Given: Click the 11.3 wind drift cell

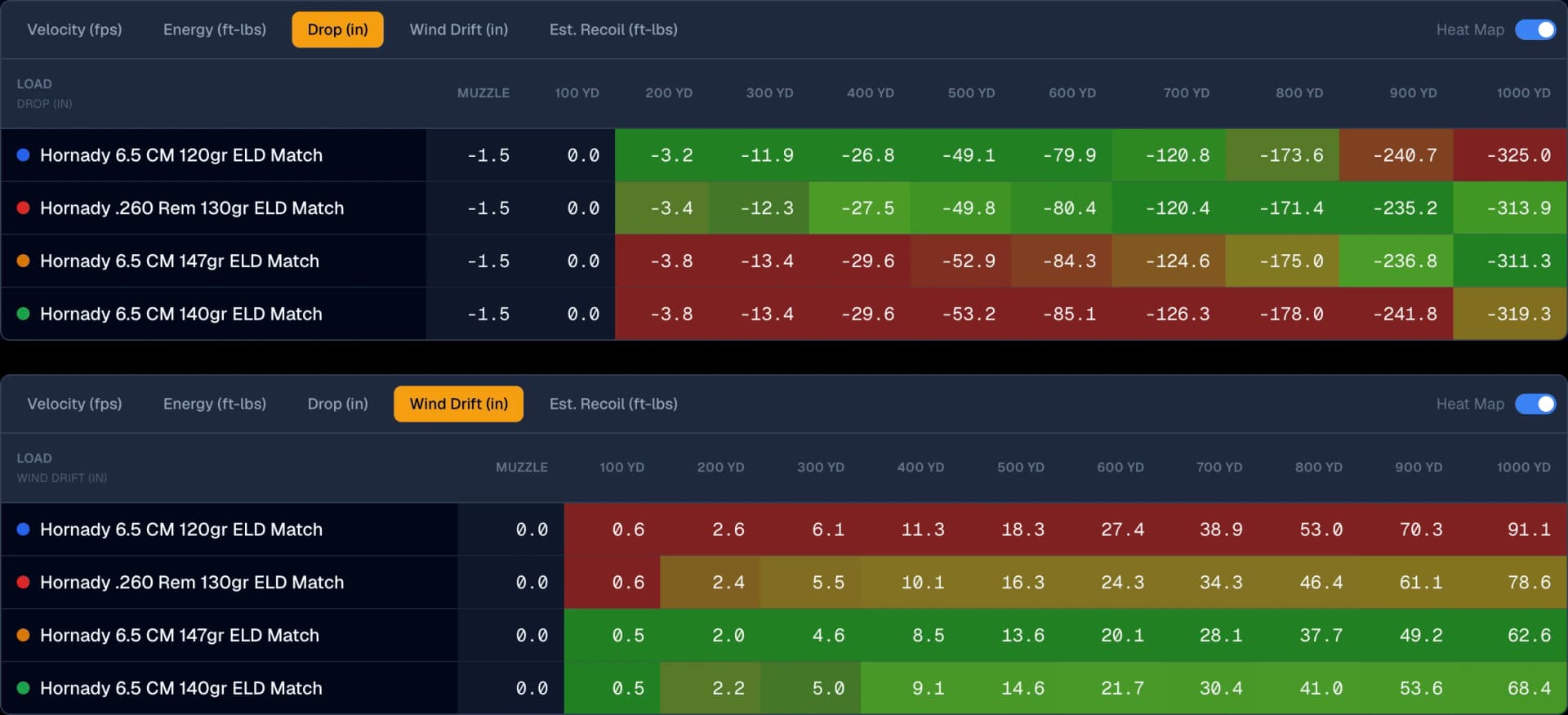Looking at the screenshot, I should coord(911,530).
